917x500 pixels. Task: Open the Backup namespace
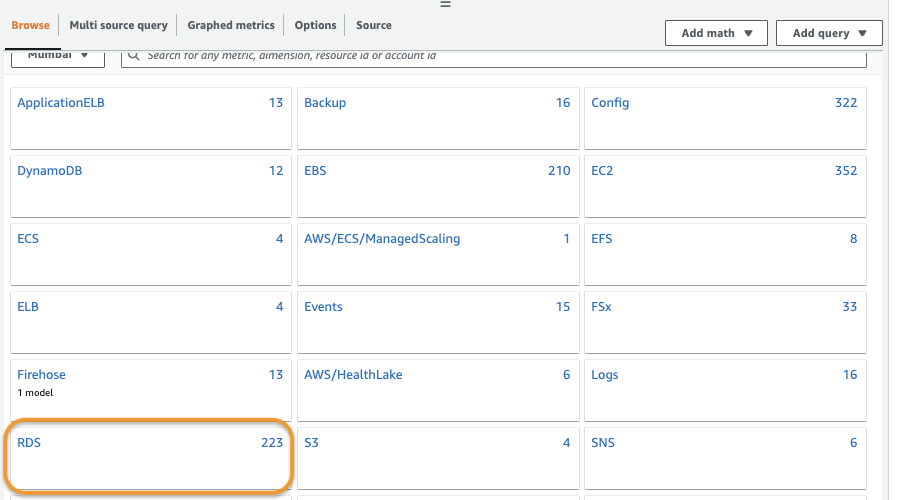[438, 119]
